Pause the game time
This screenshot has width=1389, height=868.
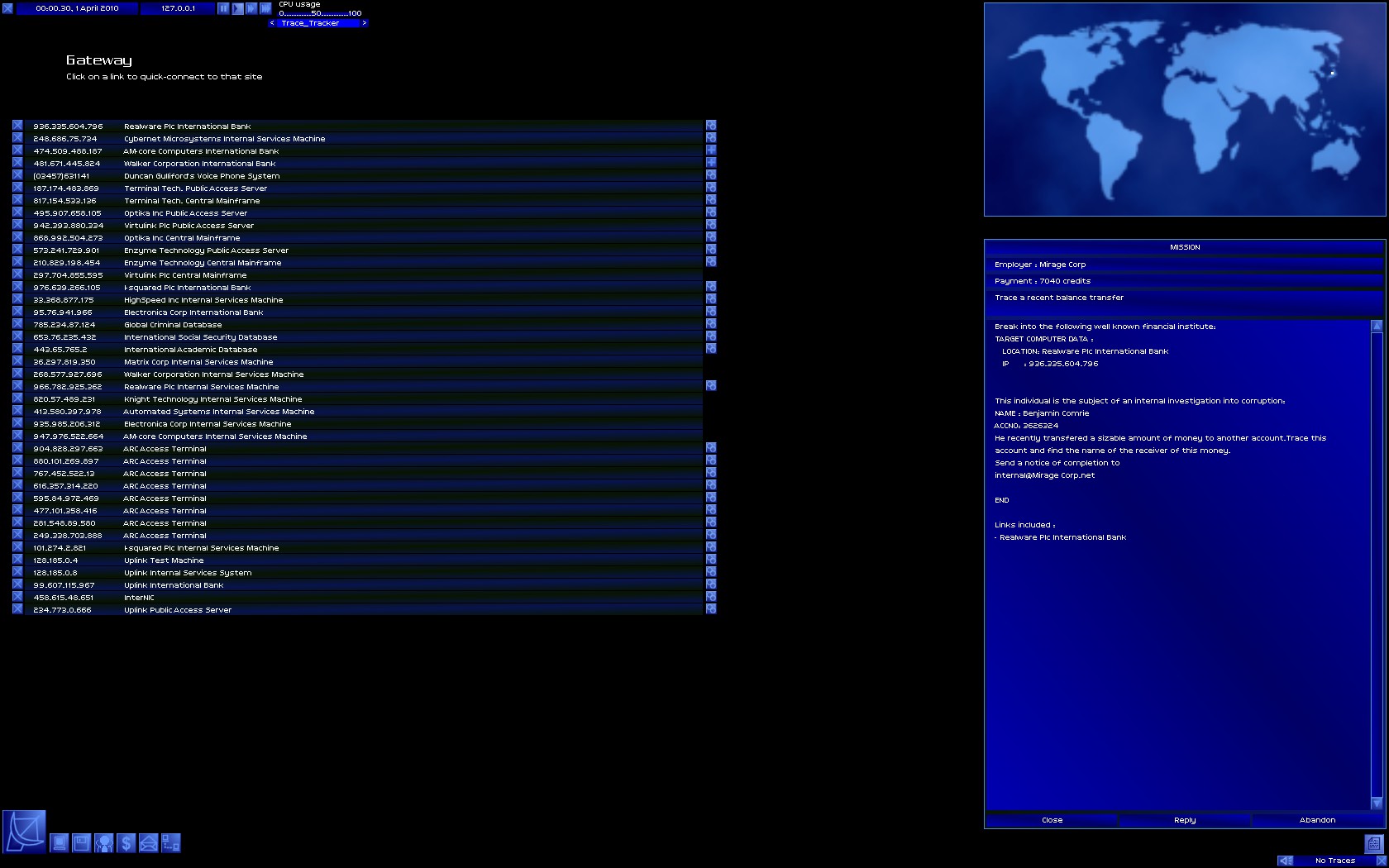click(223, 8)
